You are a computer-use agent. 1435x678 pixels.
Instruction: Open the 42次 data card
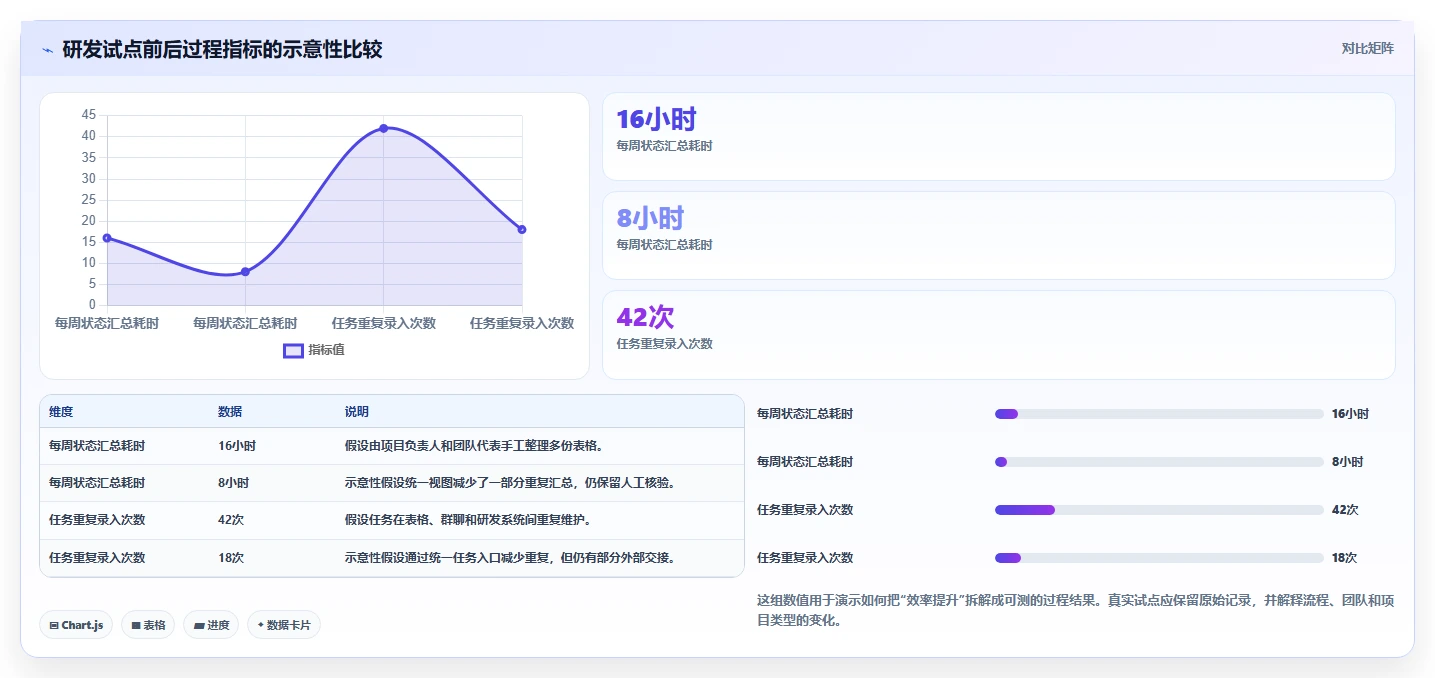998,335
